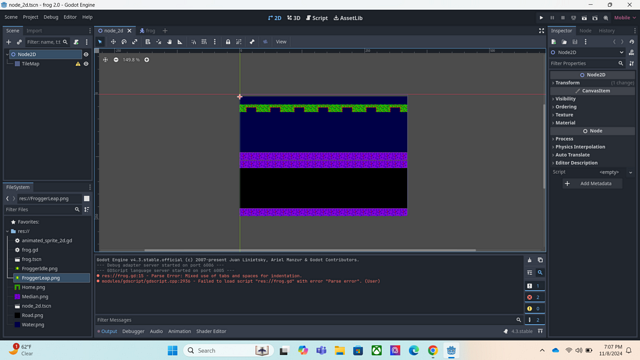Select the Move mode tool

[113, 42]
